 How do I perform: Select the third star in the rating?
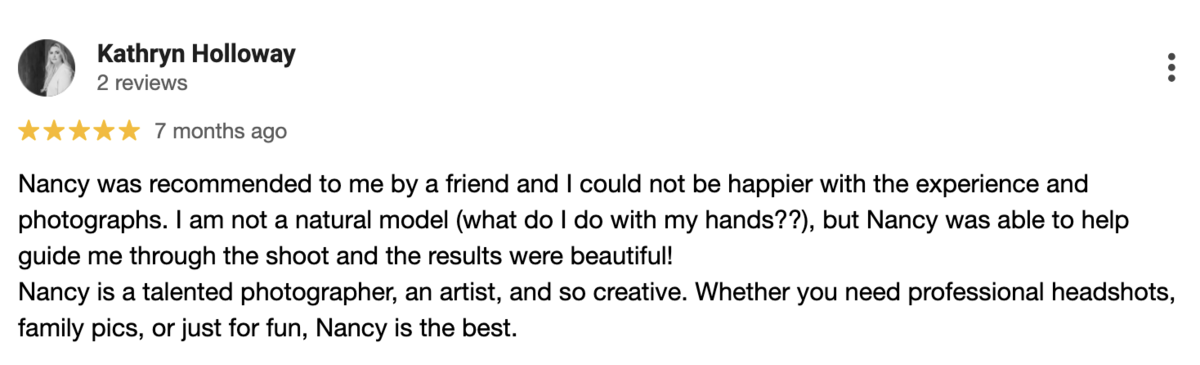click(x=79, y=131)
